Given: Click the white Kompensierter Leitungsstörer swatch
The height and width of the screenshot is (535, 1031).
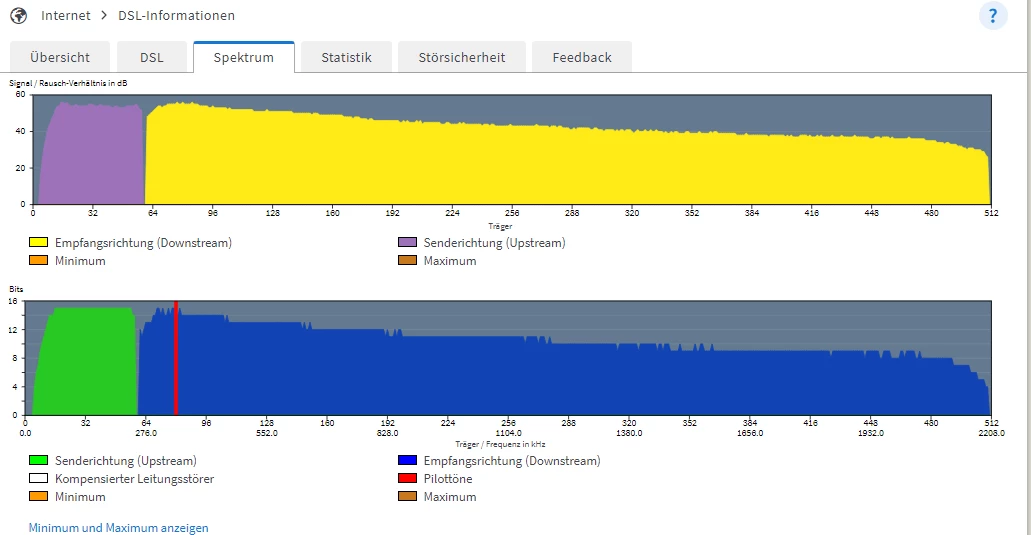Looking at the screenshot, I should tap(39, 478).
